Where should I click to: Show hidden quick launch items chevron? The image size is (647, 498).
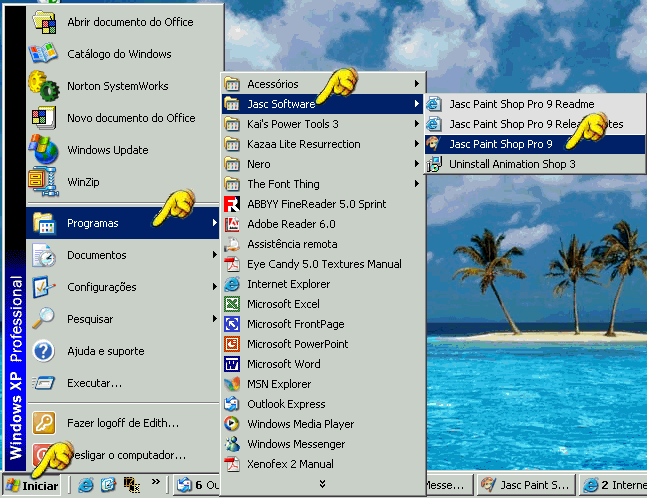coord(156,481)
